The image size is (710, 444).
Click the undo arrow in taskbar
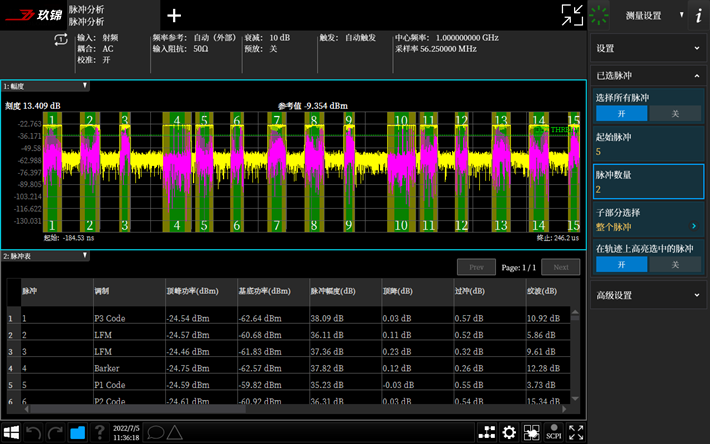click(34, 433)
